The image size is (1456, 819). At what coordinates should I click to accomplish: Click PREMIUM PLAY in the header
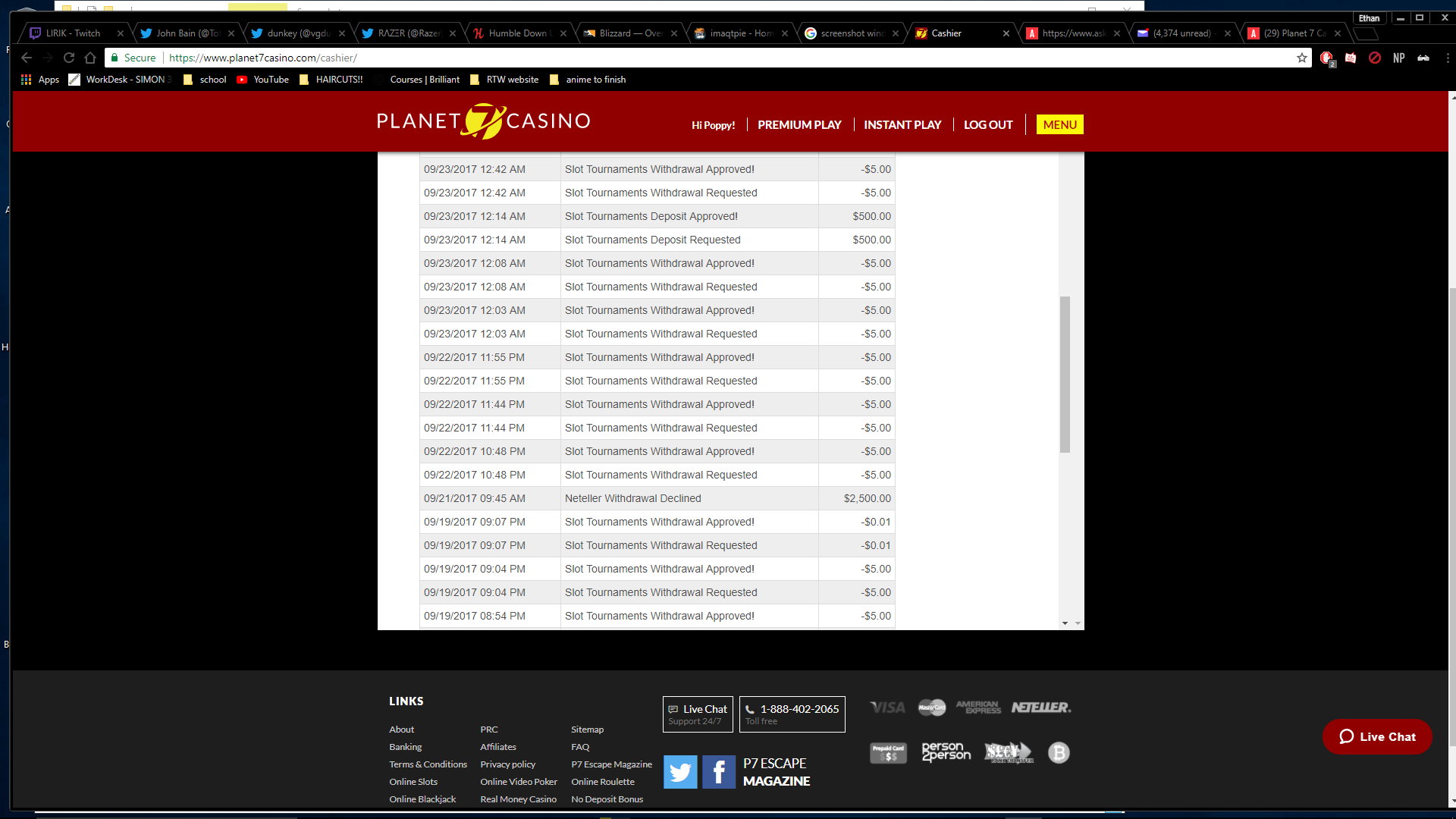[799, 125]
